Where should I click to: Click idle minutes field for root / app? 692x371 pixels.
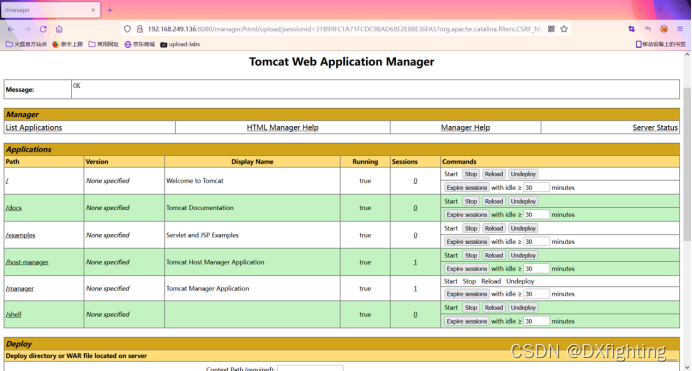click(x=536, y=187)
